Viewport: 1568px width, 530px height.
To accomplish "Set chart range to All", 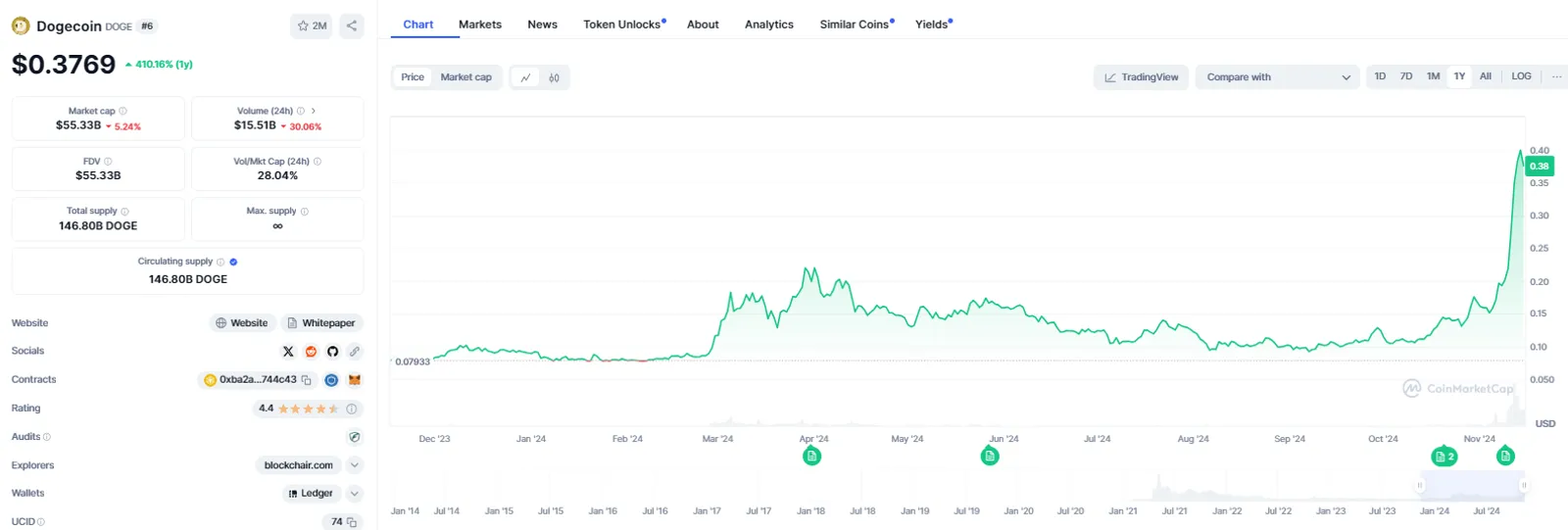I will coord(1486,76).
